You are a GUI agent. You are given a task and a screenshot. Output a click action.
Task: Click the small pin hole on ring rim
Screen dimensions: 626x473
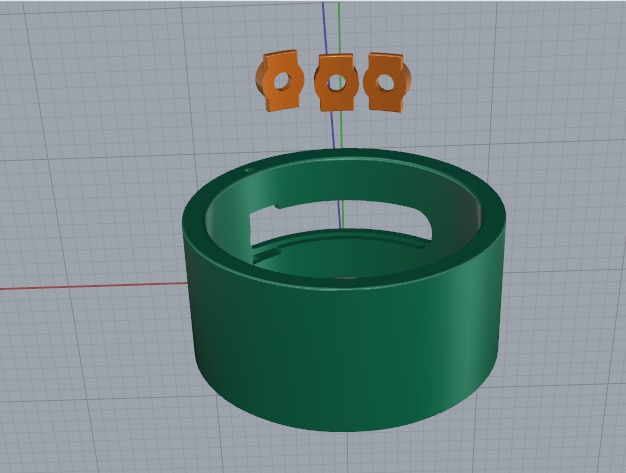(248, 170)
